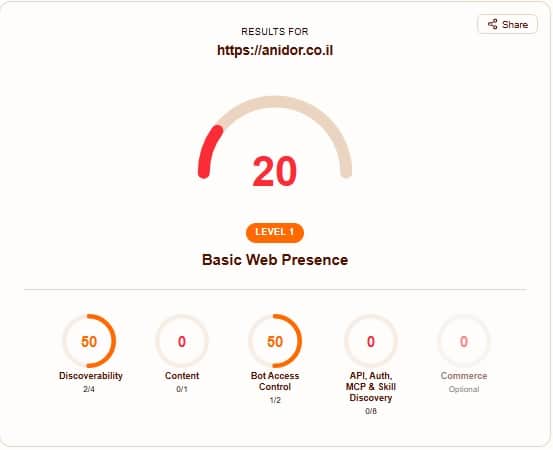
Task: Click the main score gauge arc
Action: point(275,137)
